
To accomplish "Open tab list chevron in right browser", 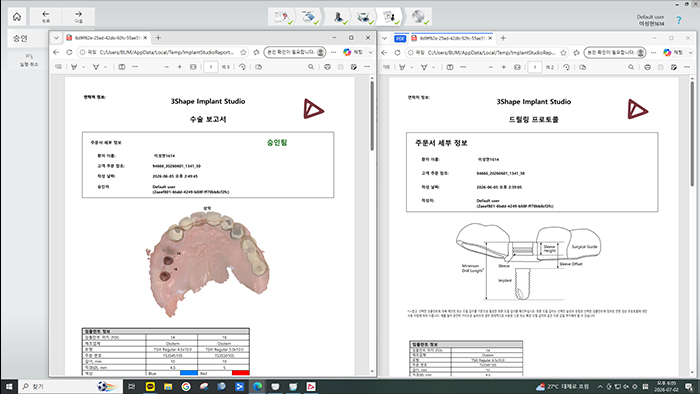I will tap(384, 38).
